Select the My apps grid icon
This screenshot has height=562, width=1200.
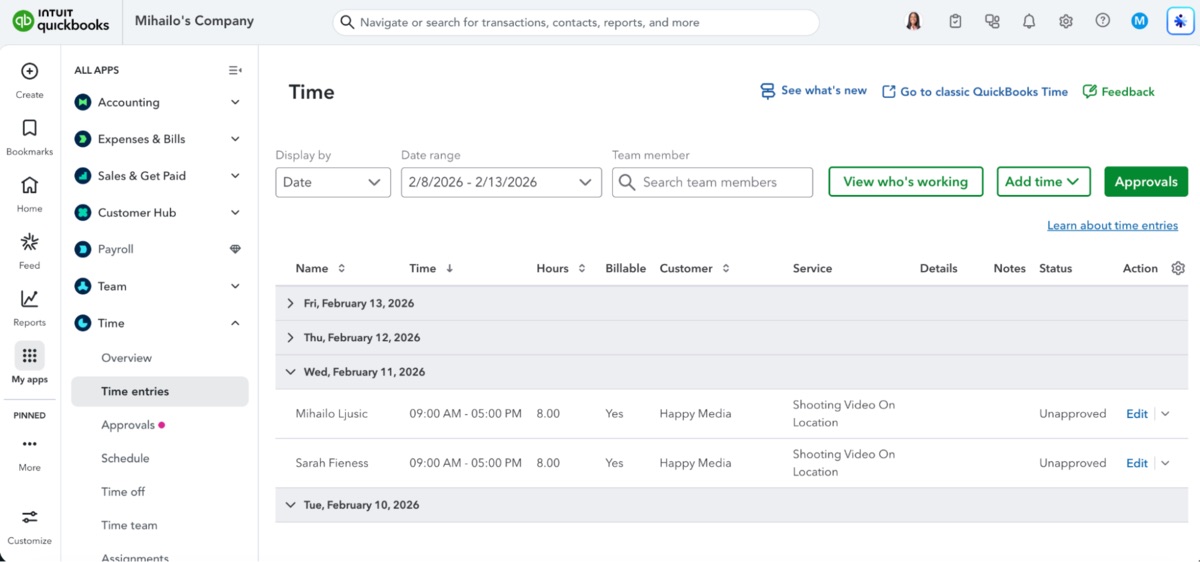point(29,356)
